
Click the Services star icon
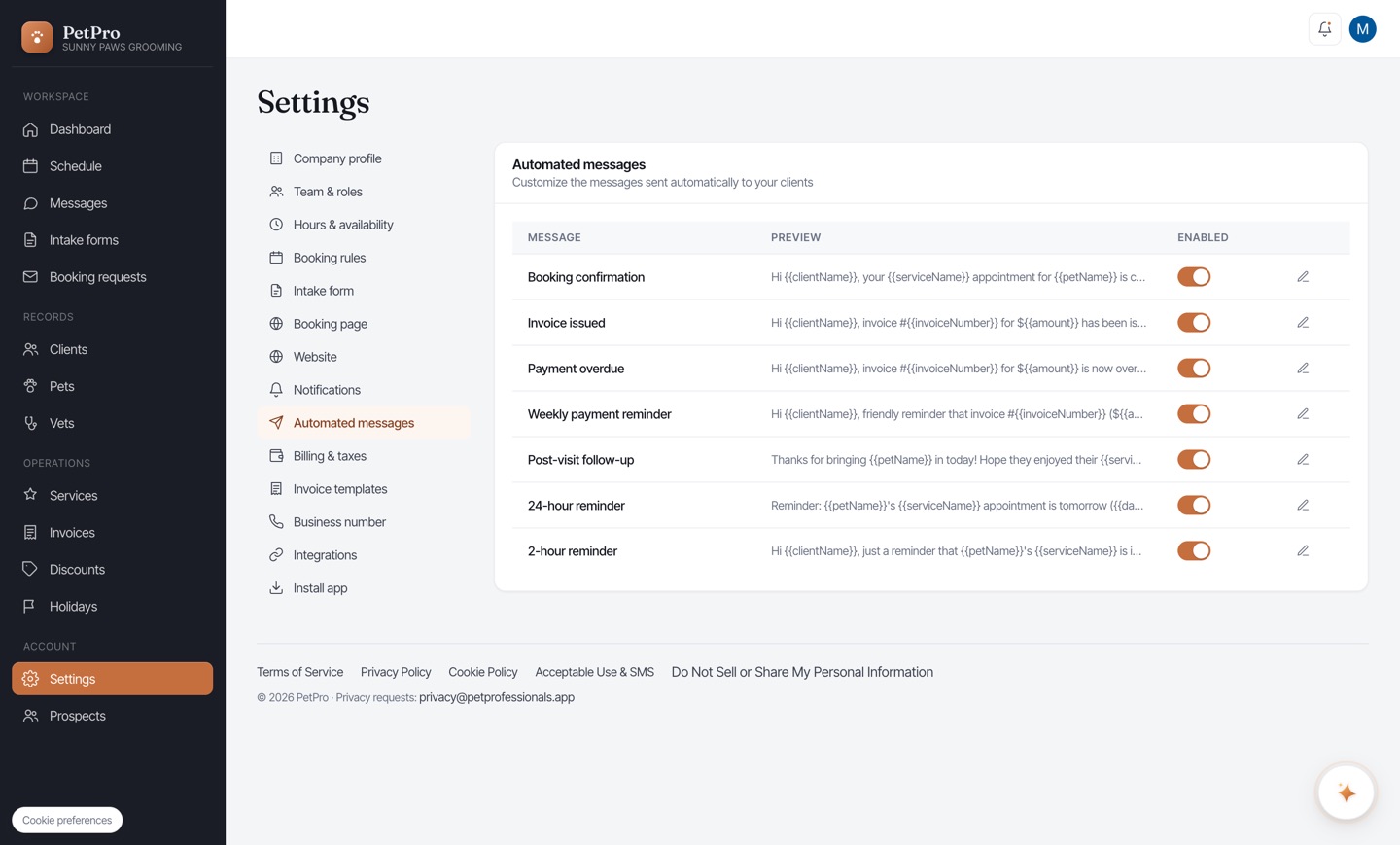pos(31,495)
